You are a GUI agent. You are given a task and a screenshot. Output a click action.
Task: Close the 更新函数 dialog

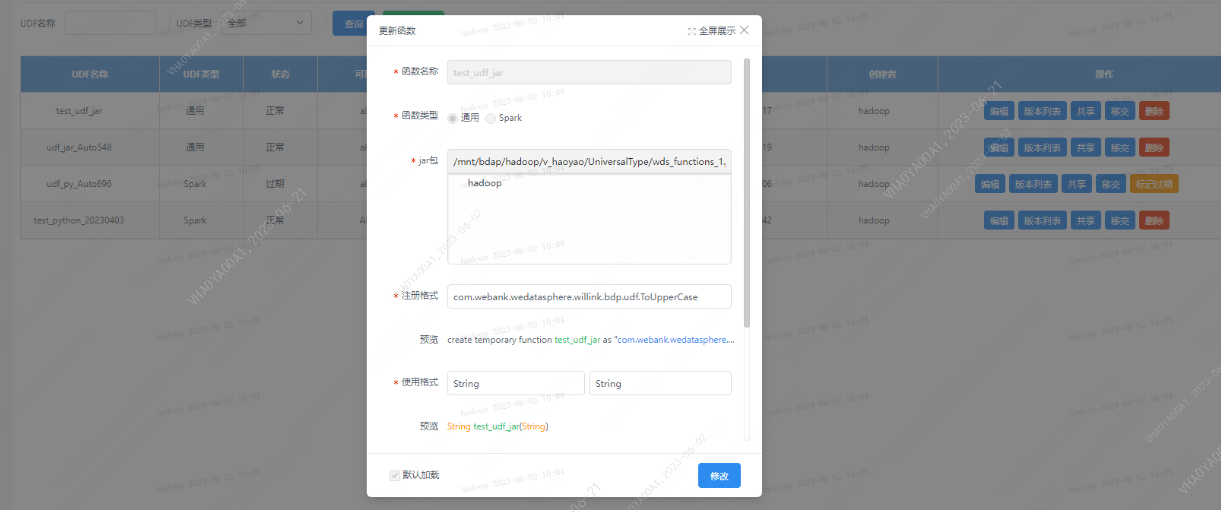point(744,30)
